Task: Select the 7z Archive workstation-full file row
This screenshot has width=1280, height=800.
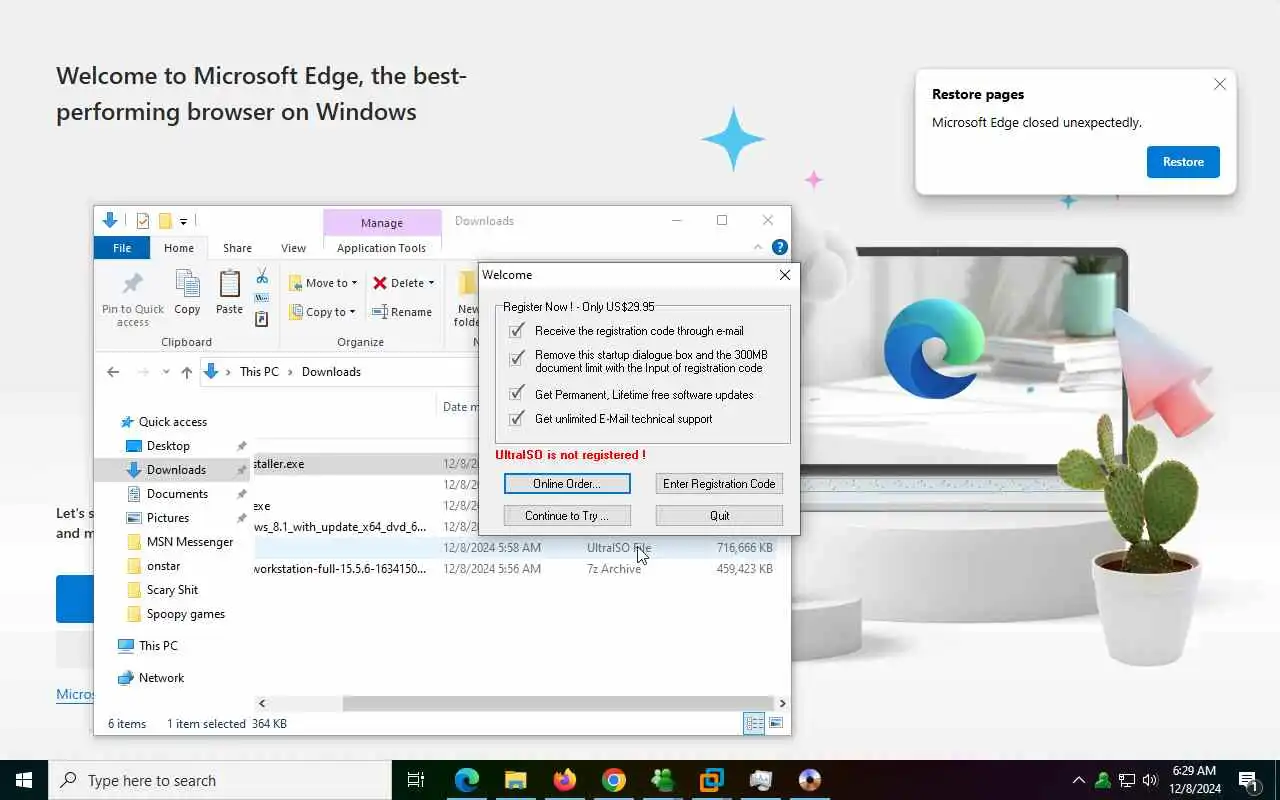Action: tap(515, 569)
